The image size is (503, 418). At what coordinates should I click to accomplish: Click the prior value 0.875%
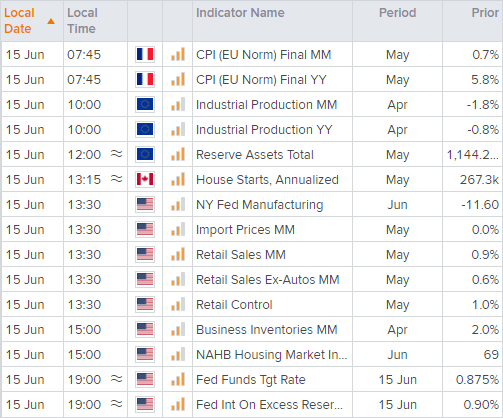pyautogui.click(x=477, y=380)
